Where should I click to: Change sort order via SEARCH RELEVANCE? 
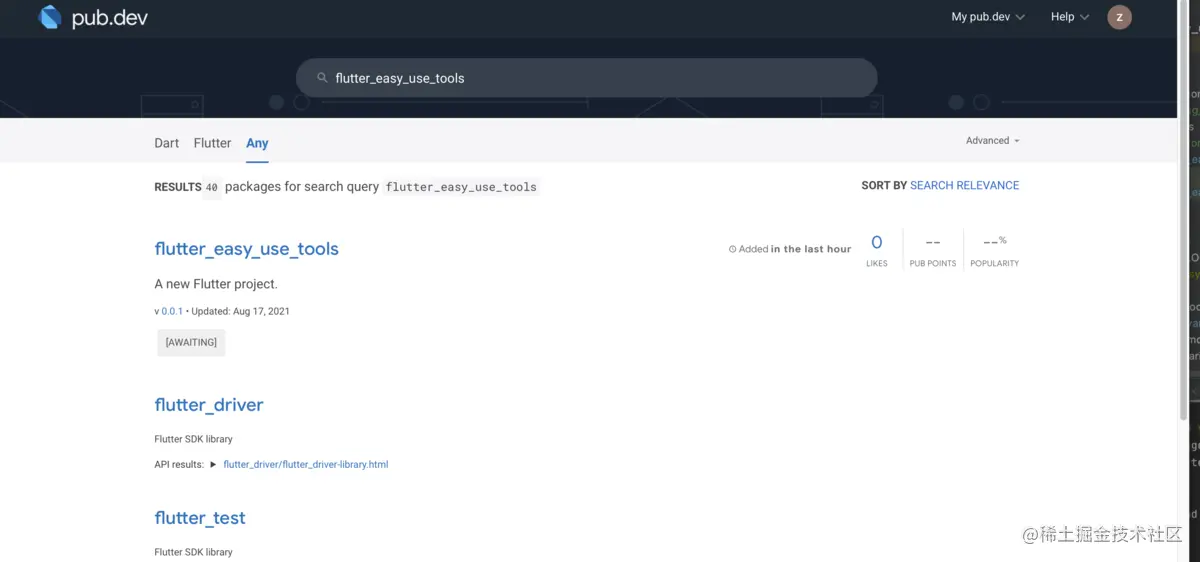(x=964, y=185)
